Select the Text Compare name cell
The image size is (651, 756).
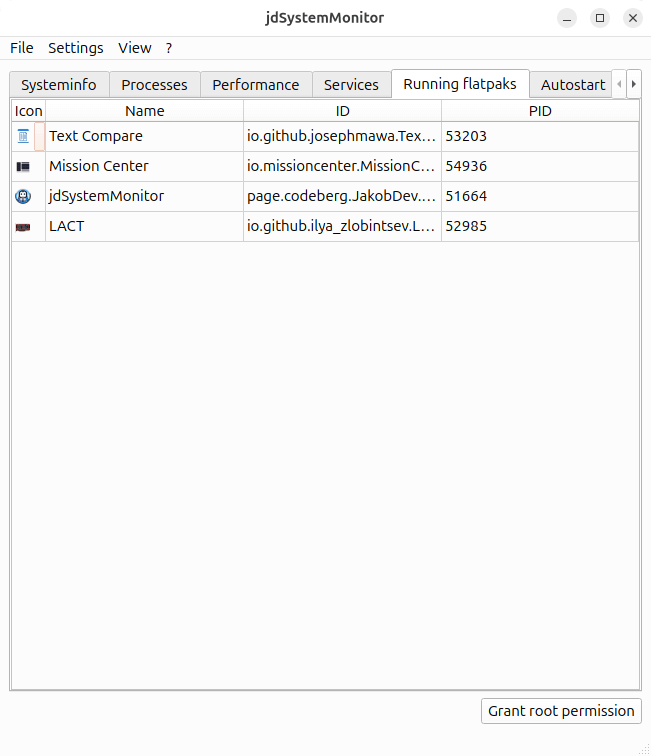click(x=144, y=136)
